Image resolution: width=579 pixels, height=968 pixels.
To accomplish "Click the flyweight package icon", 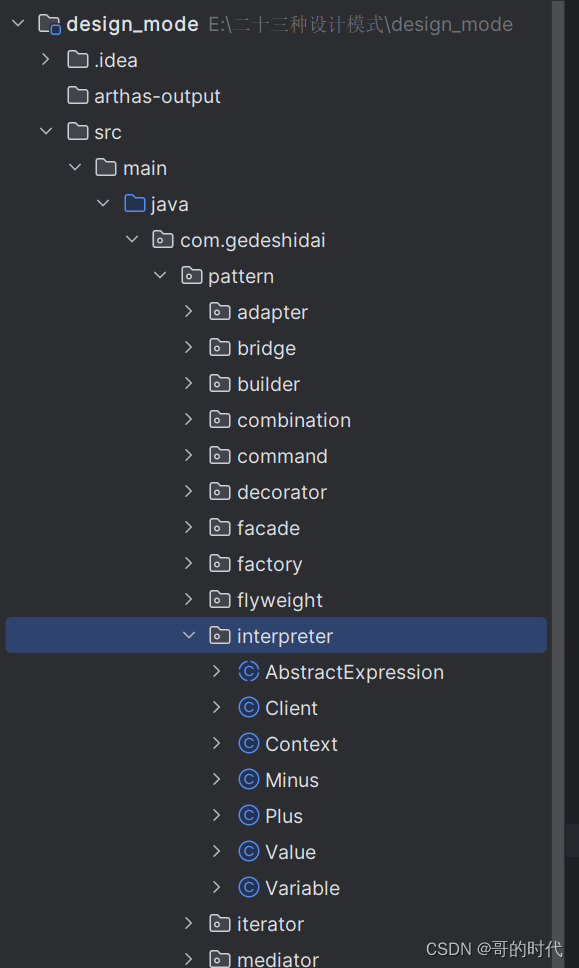I will click(x=220, y=599).
